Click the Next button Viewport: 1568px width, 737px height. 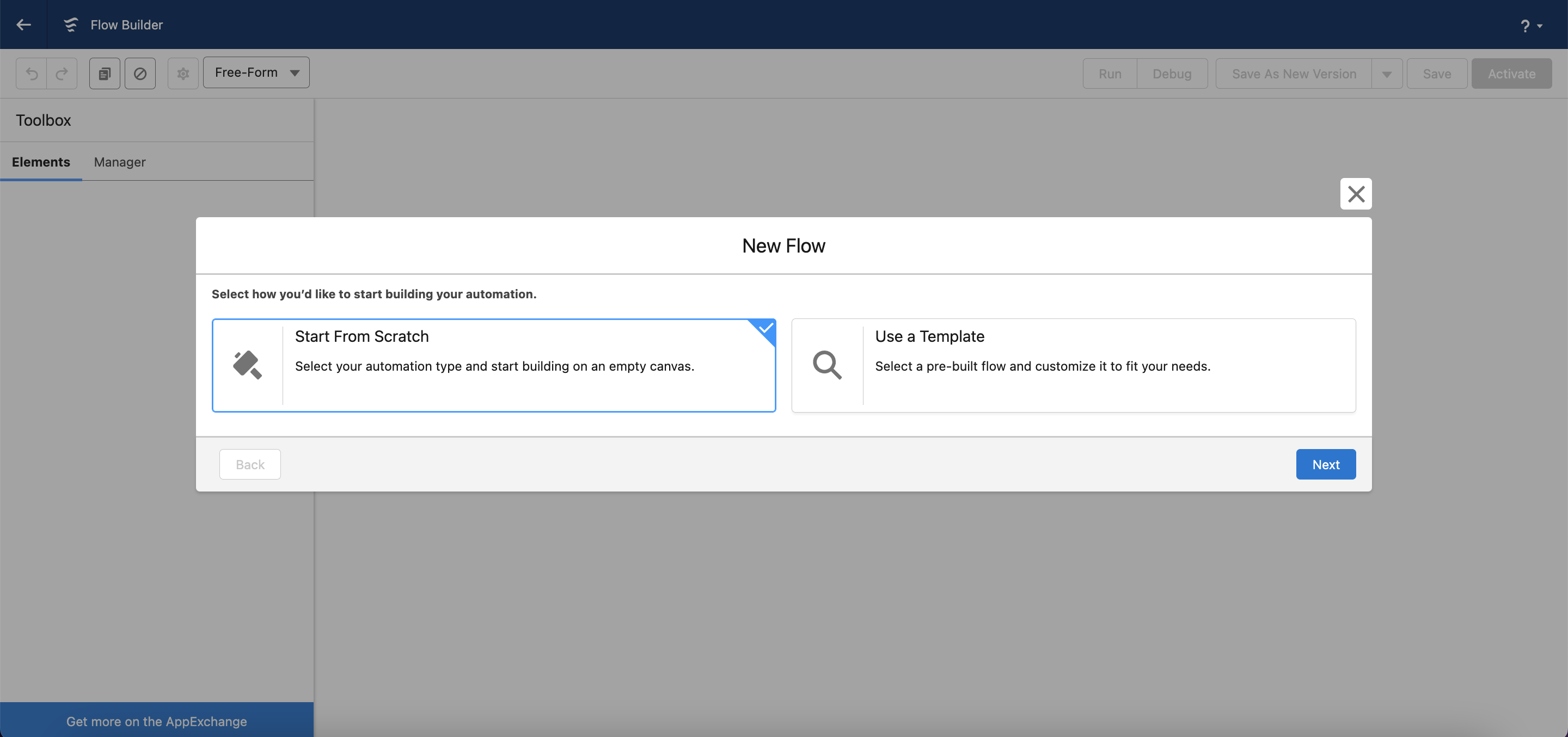pyautogui.click(x=1326, y=464)
